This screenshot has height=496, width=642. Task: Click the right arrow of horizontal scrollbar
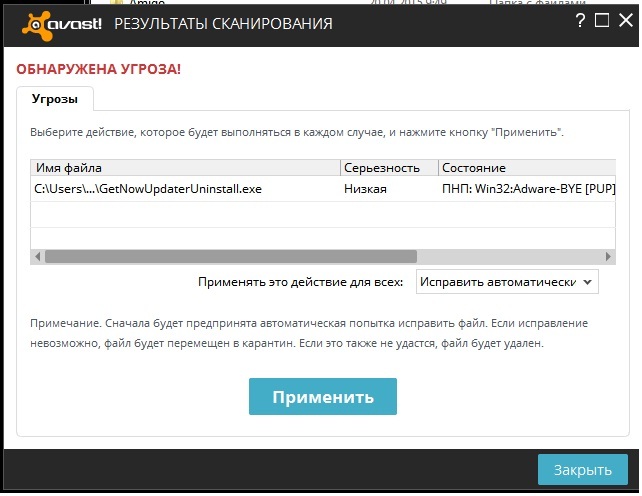pyautogui.click(x=608, y=257)
